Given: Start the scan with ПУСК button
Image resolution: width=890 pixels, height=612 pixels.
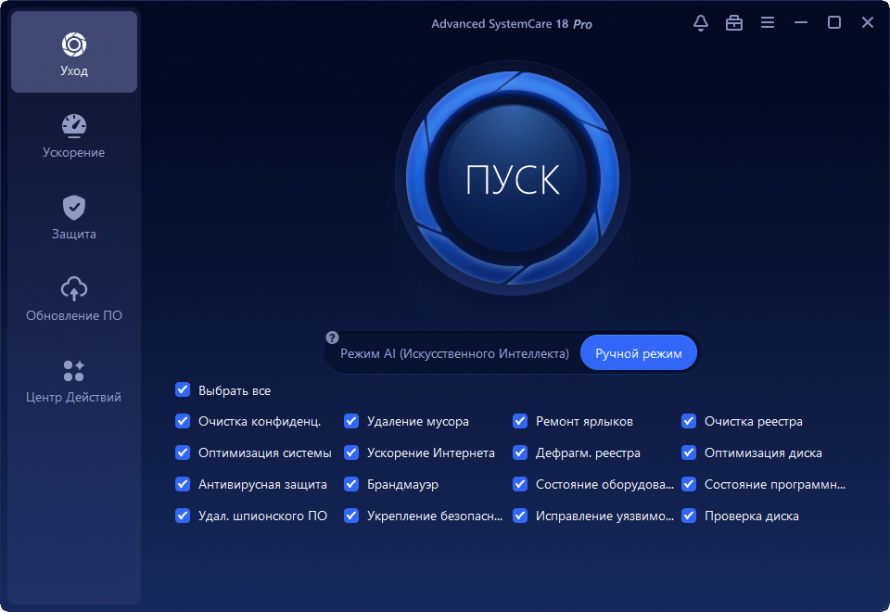Looking at the screenshot, I should click(513, 178).
